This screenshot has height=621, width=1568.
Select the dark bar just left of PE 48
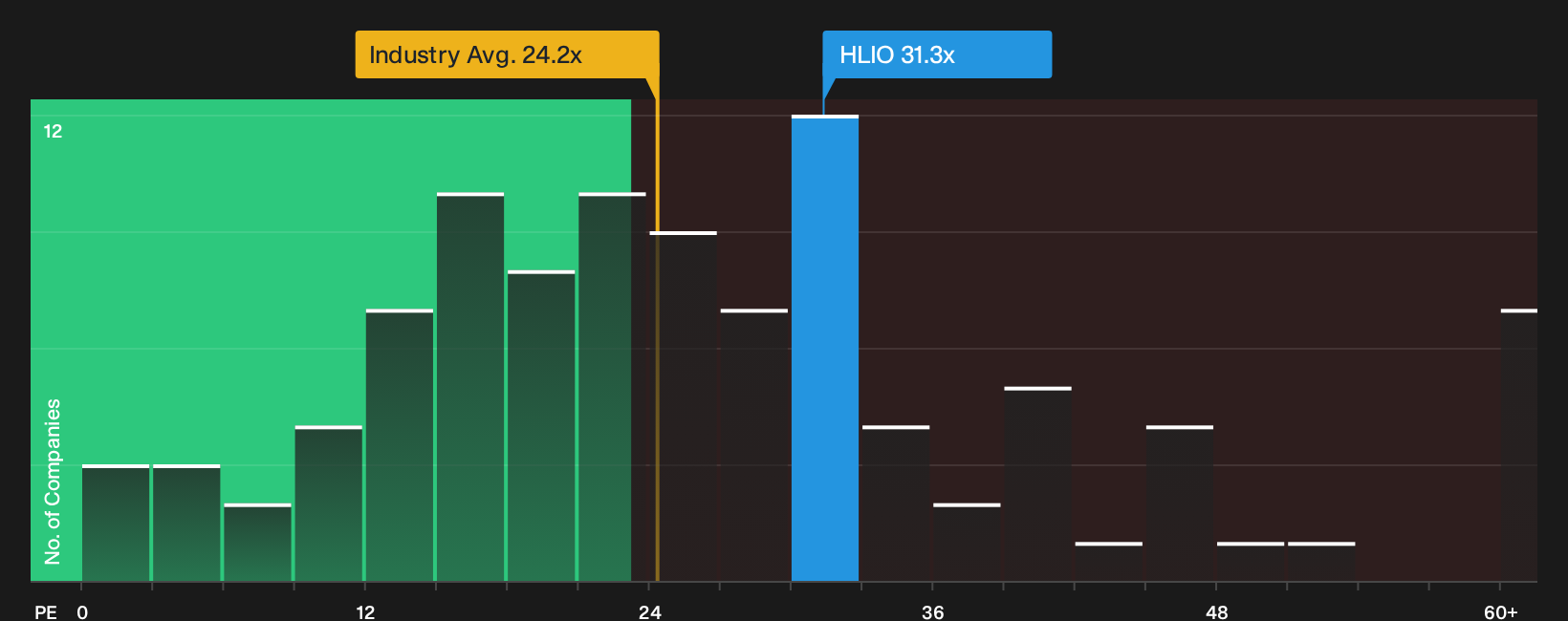coord(1180,504)
